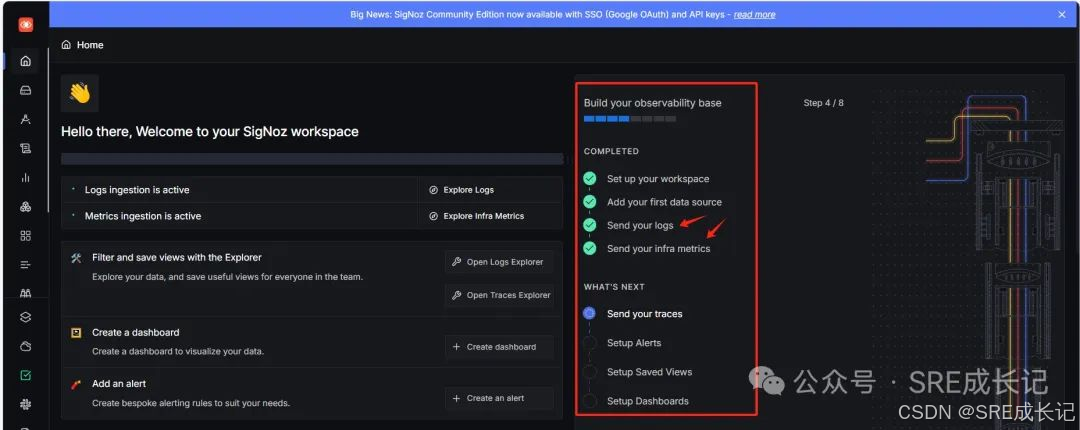Click the Create dashboard button
Screen dimensions: 1080x430
(499, 347)
